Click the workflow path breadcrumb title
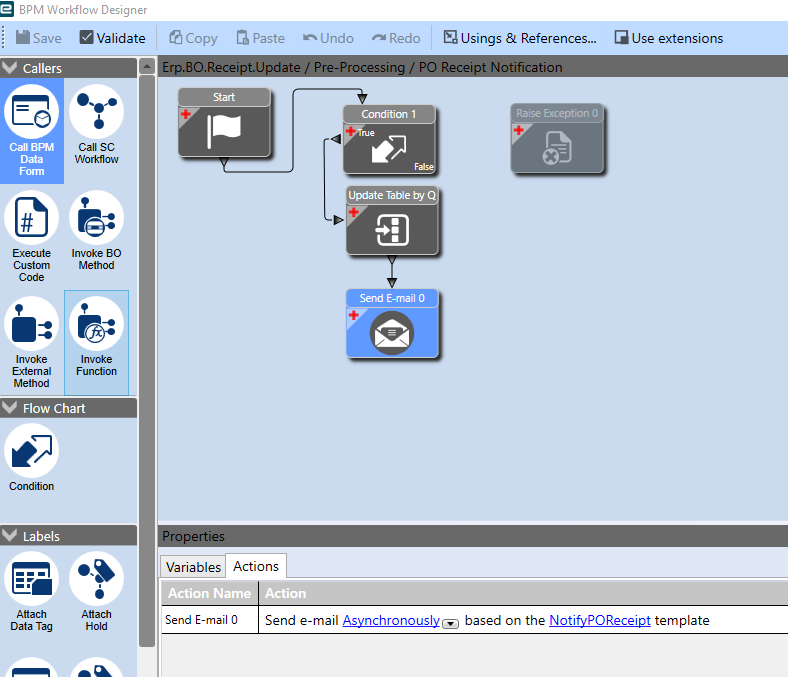 [362, 67]
